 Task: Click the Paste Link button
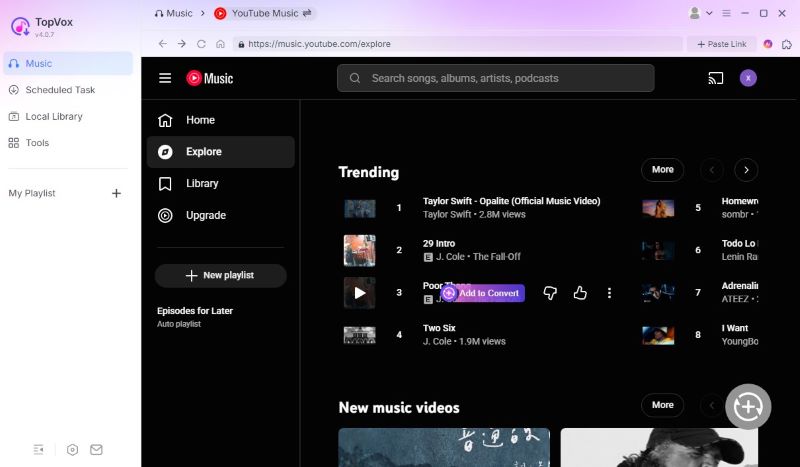point(722,44)
